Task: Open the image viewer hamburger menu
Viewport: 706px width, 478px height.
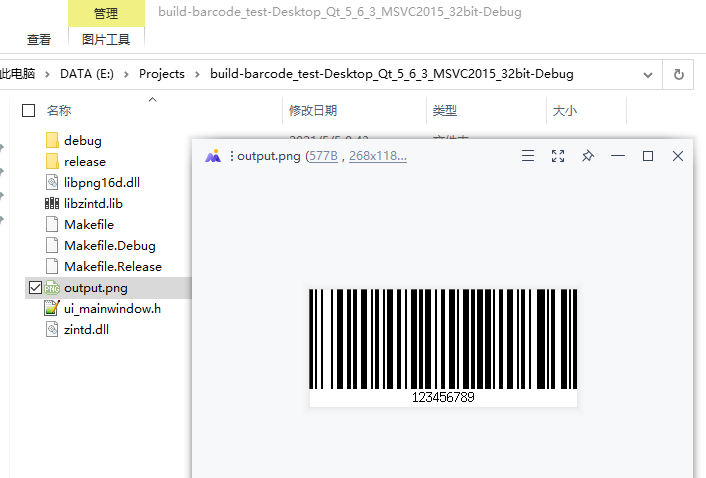Action: click(x=528, y=156)
